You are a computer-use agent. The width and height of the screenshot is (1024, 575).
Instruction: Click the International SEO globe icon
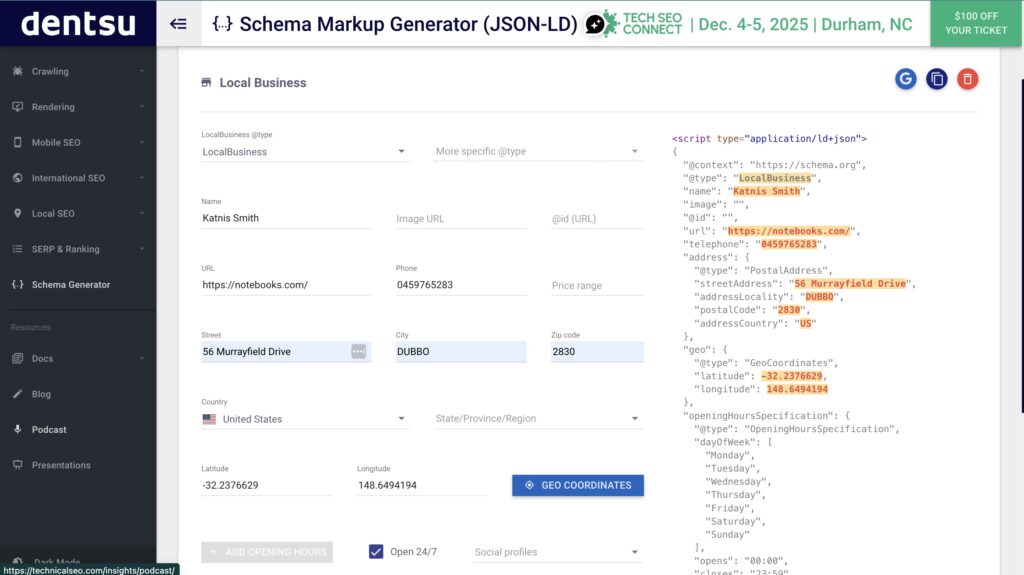pos(18,178)
